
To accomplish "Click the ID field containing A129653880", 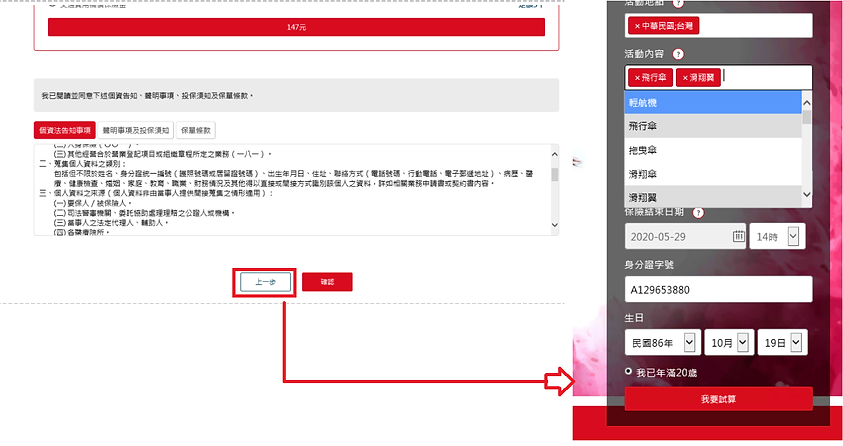I will 718,290.
